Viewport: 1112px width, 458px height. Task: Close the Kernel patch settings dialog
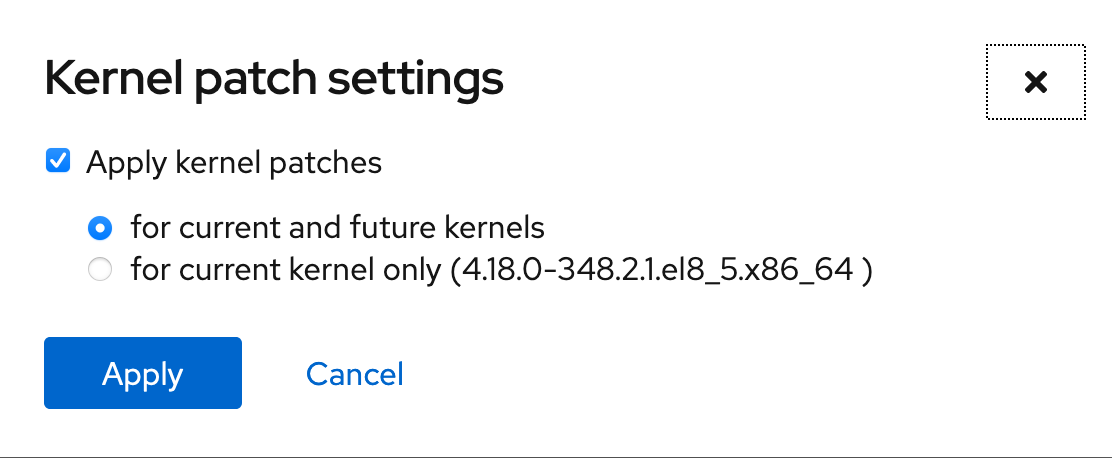pyautogui.click(x=1035, y=82)
